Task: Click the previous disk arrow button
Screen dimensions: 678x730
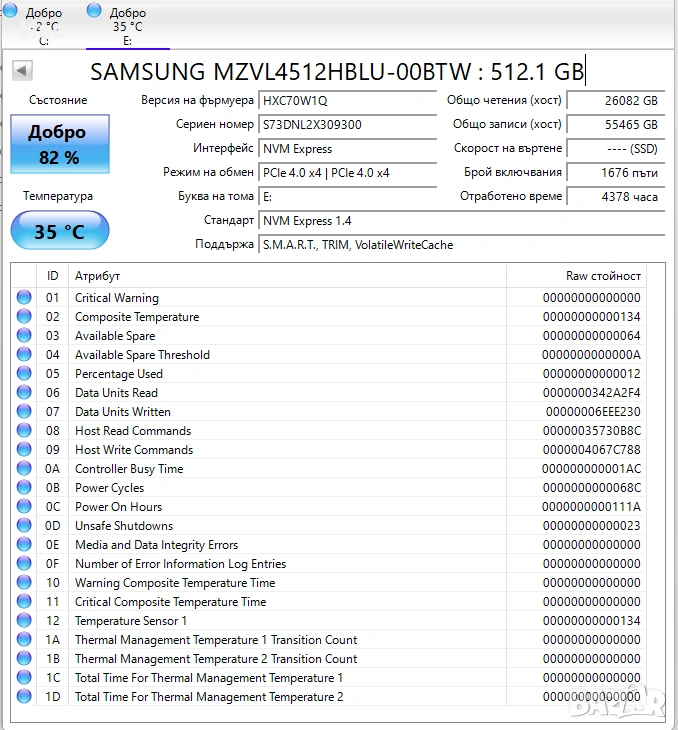Action: 22,71
